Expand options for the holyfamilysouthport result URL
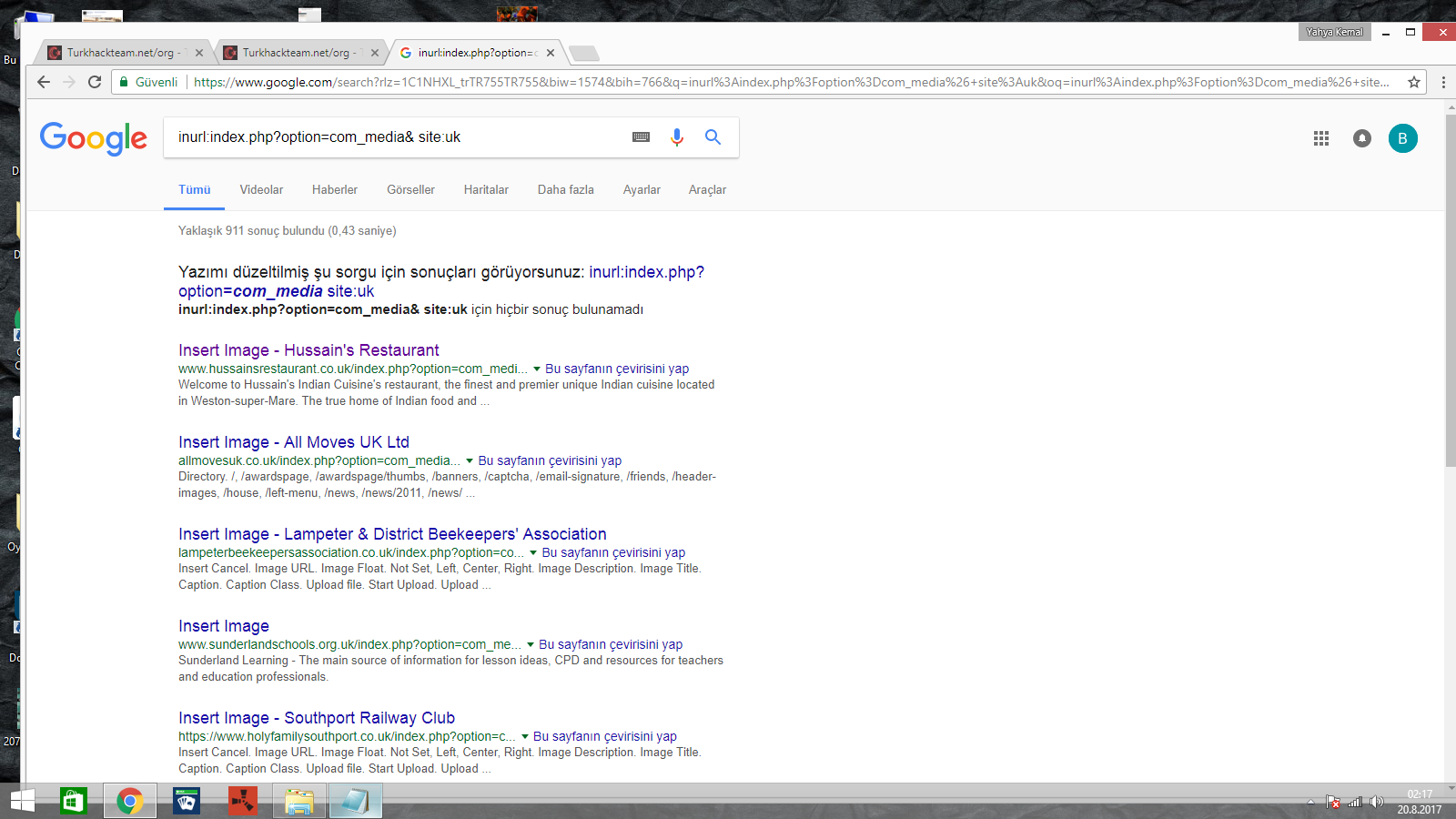1456x819 pixels. click(x=525, y=737)
